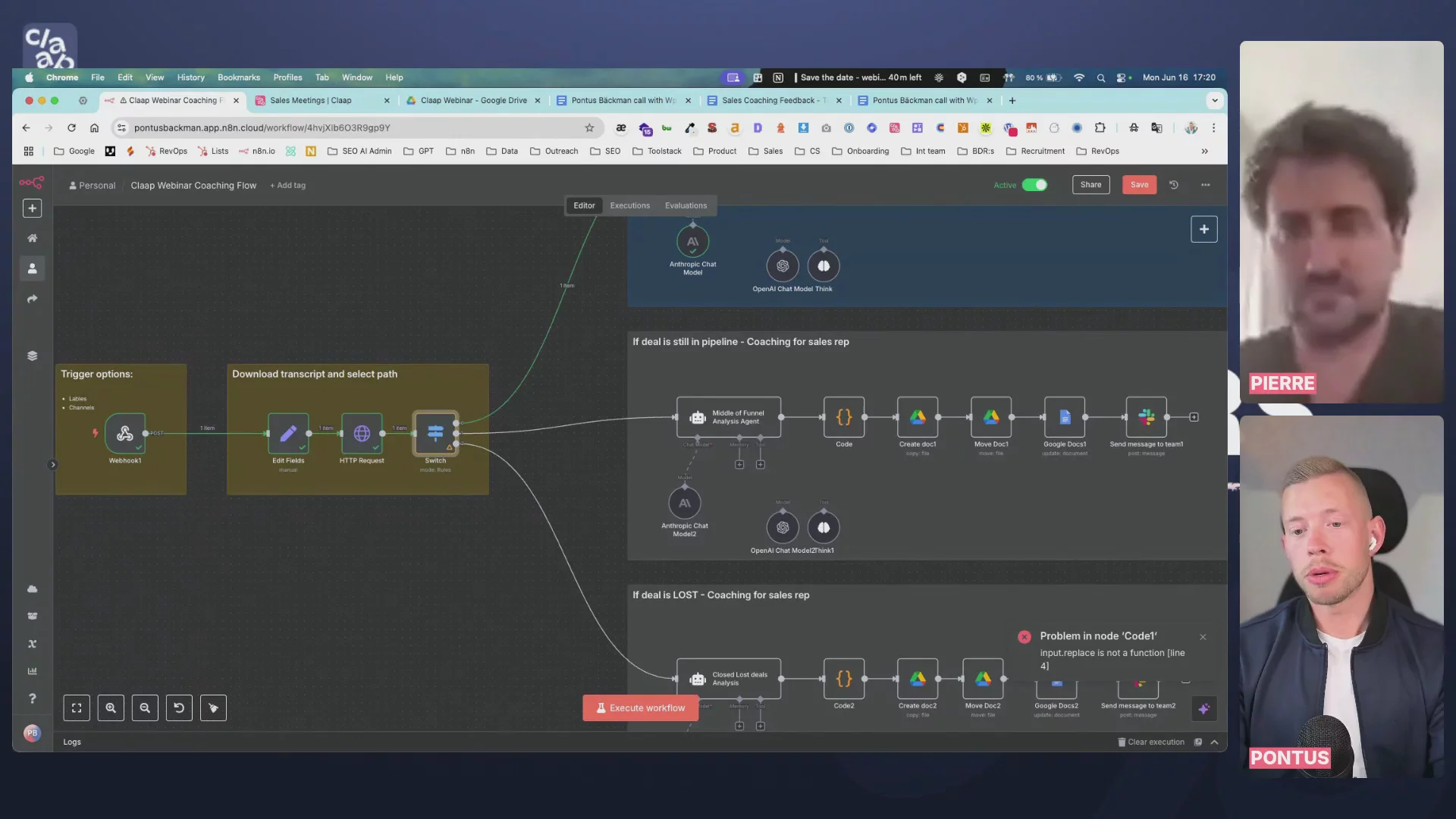Switch to the Evaluations tab

(x=686, y=206)
